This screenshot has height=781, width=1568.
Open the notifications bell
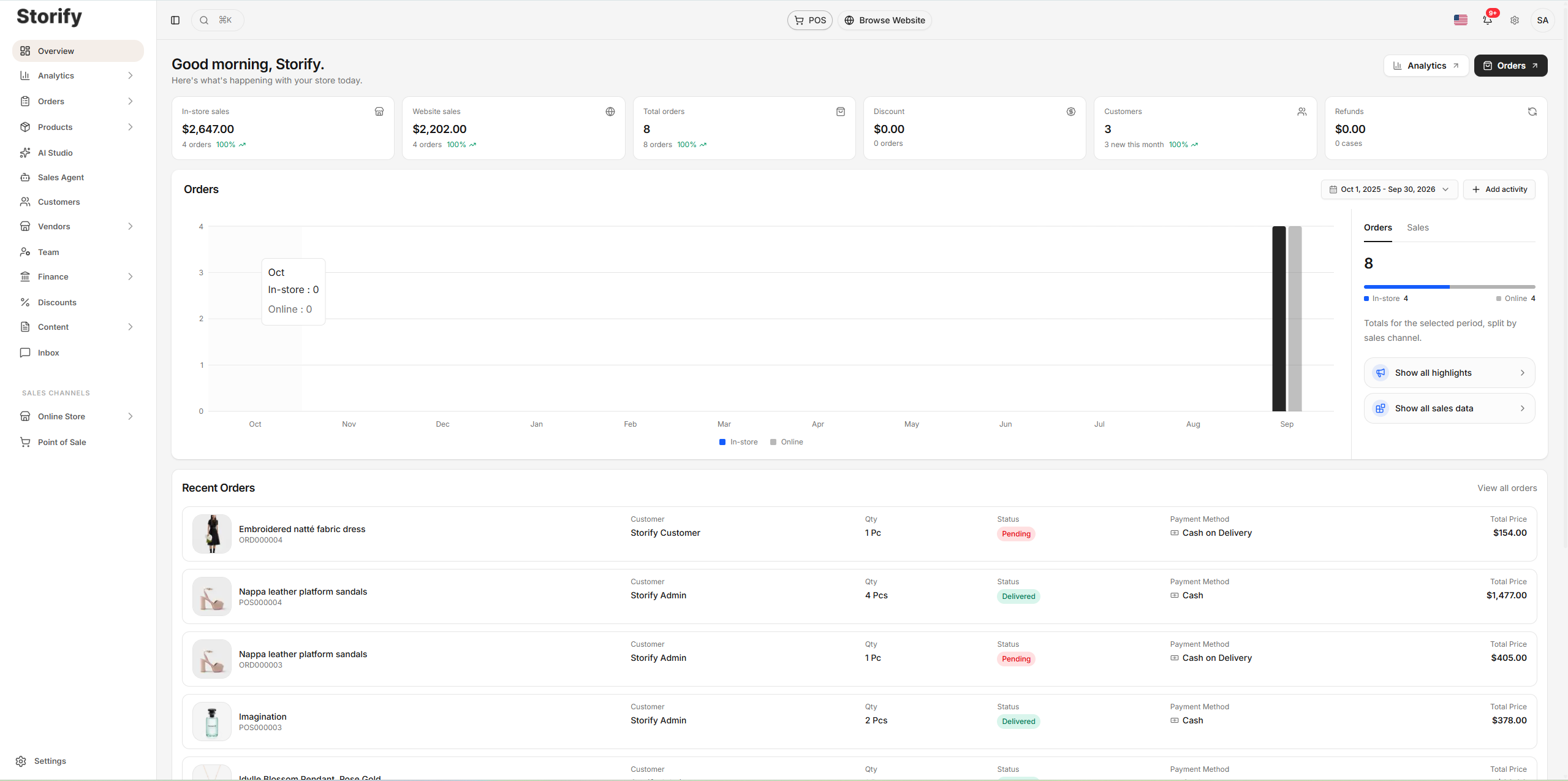1488,20
